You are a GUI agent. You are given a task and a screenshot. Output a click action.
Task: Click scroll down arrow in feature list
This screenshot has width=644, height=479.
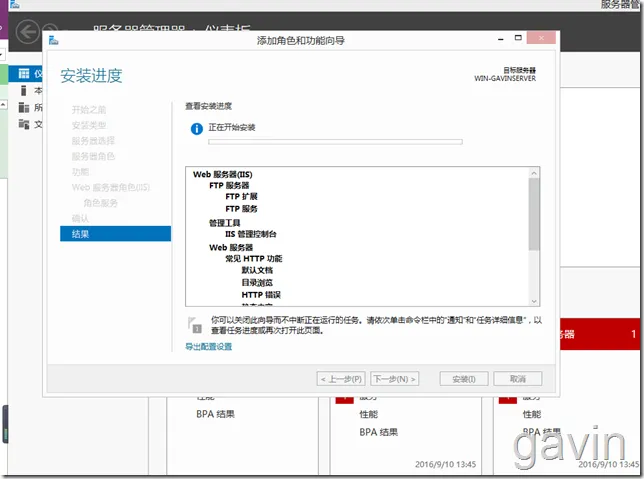click(x=534, y=301)
